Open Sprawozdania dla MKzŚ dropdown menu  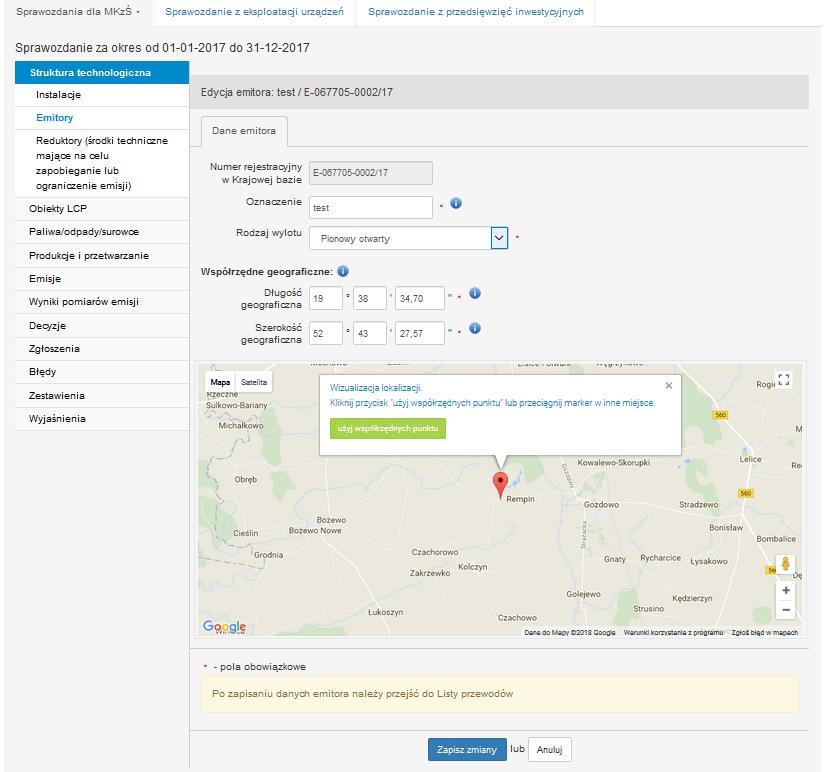click(78, 12)
